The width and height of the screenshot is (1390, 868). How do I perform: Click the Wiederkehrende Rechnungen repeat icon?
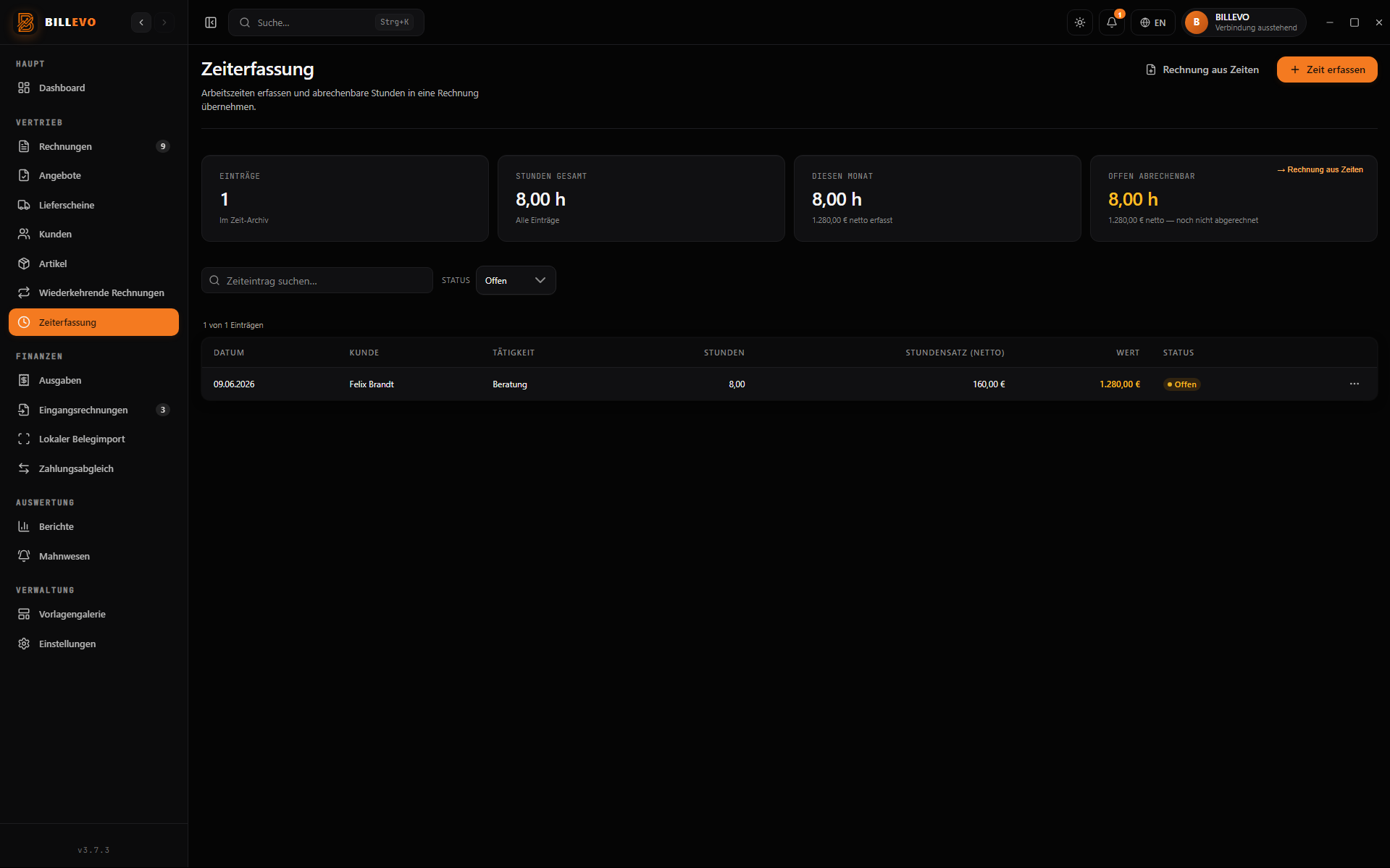point(24,292)
